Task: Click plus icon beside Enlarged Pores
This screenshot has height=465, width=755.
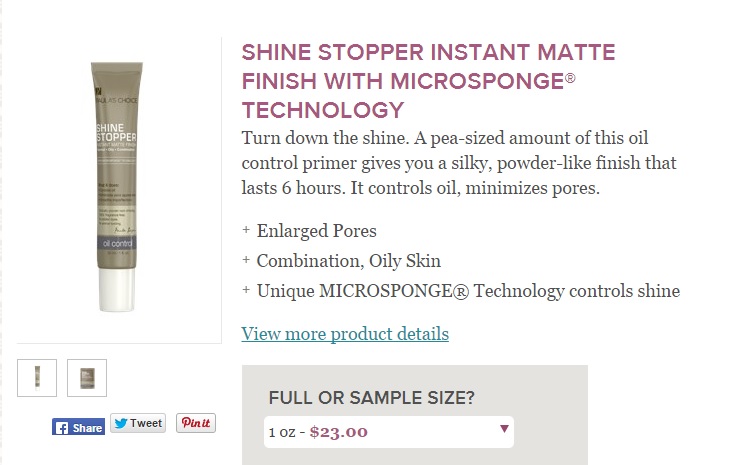Action: pos(246,231)
